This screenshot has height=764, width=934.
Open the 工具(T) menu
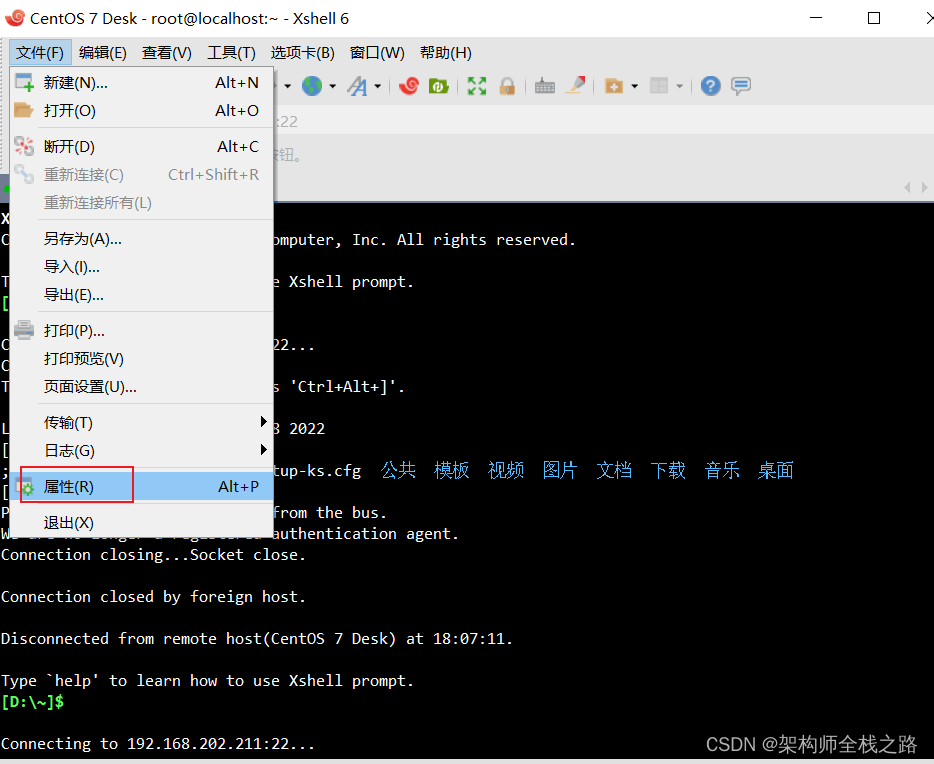point(231,52)
